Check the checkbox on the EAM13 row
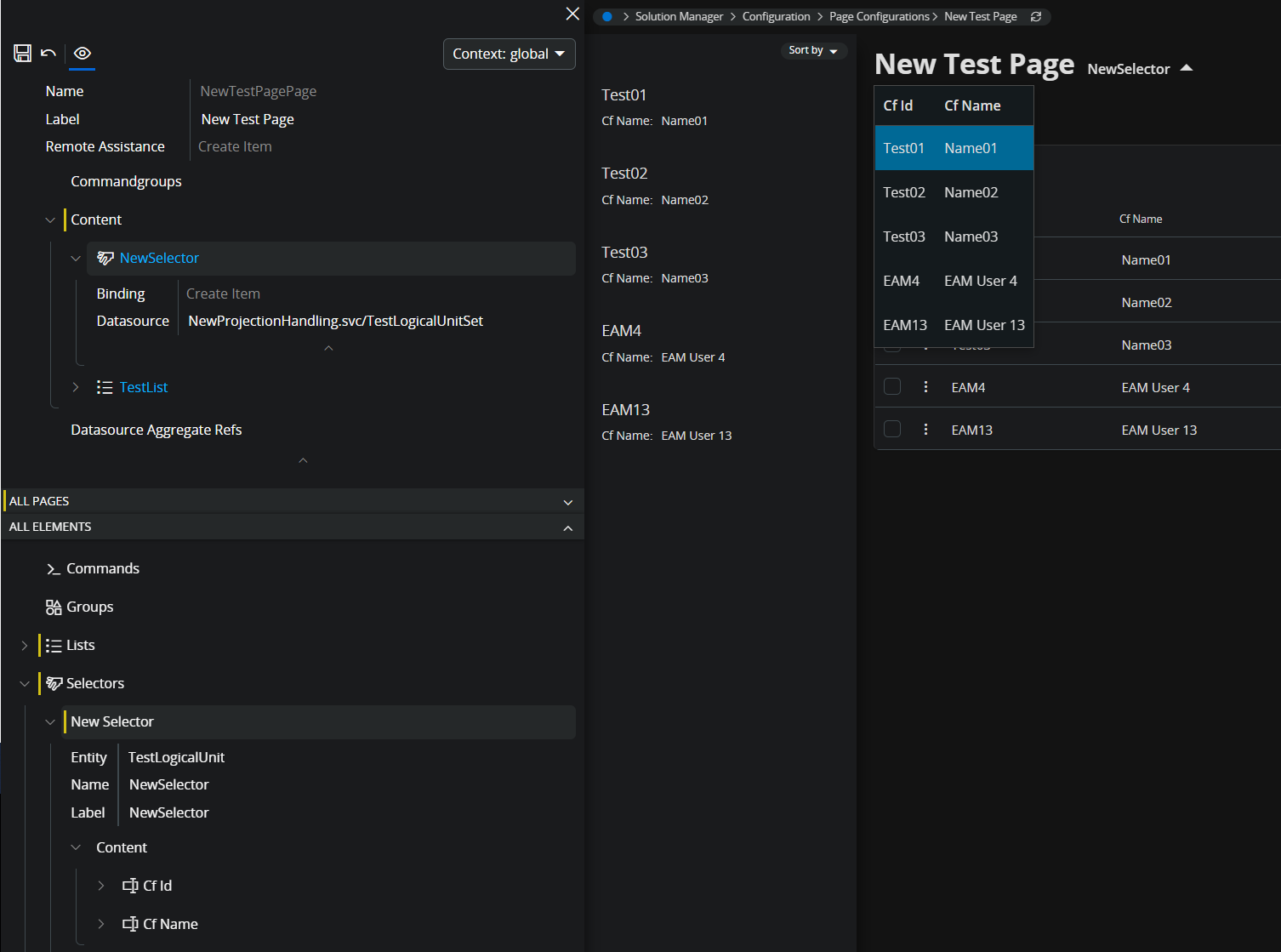This screenshot has width=1281, height=952. tap(891, 429)
